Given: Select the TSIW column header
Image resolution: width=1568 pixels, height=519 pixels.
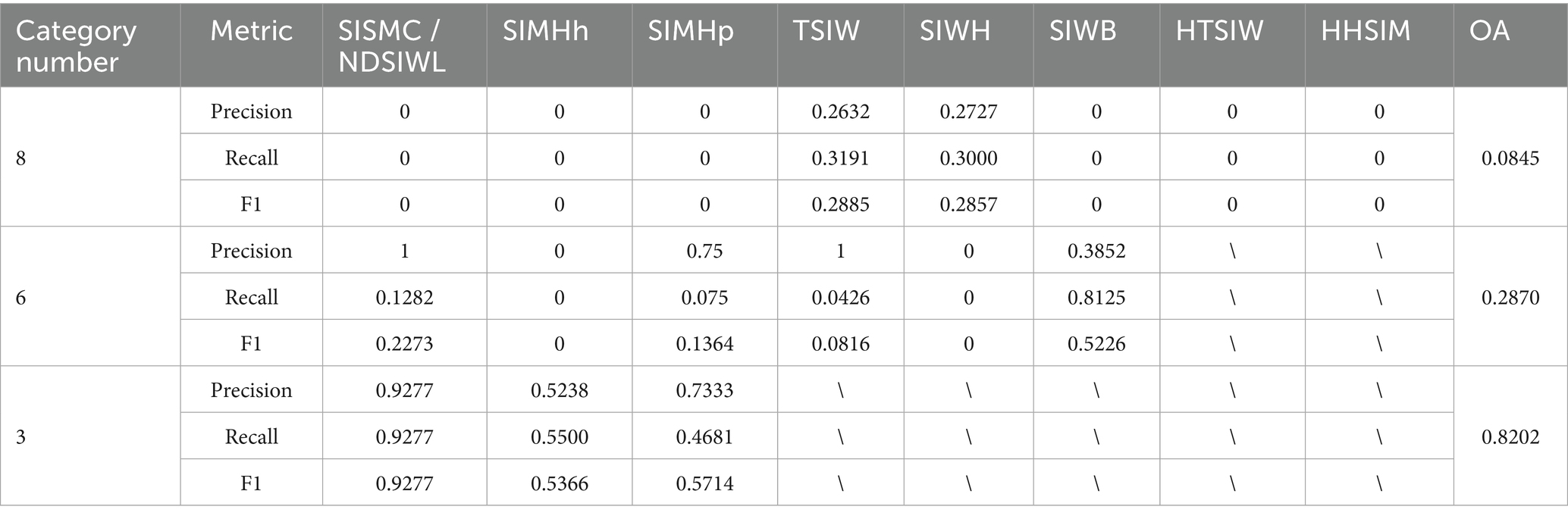Looking at the screenshot, I should tap(826, 31).
